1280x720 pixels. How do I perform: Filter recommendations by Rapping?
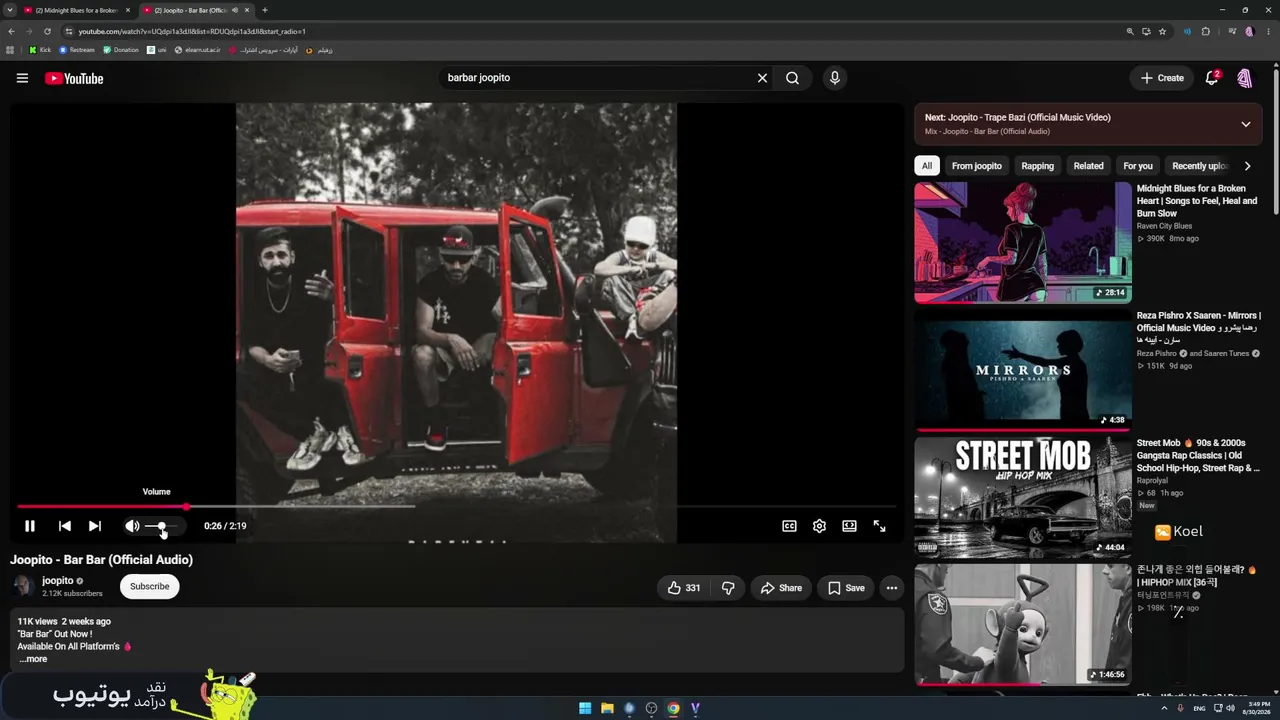tap(1038, 166)
